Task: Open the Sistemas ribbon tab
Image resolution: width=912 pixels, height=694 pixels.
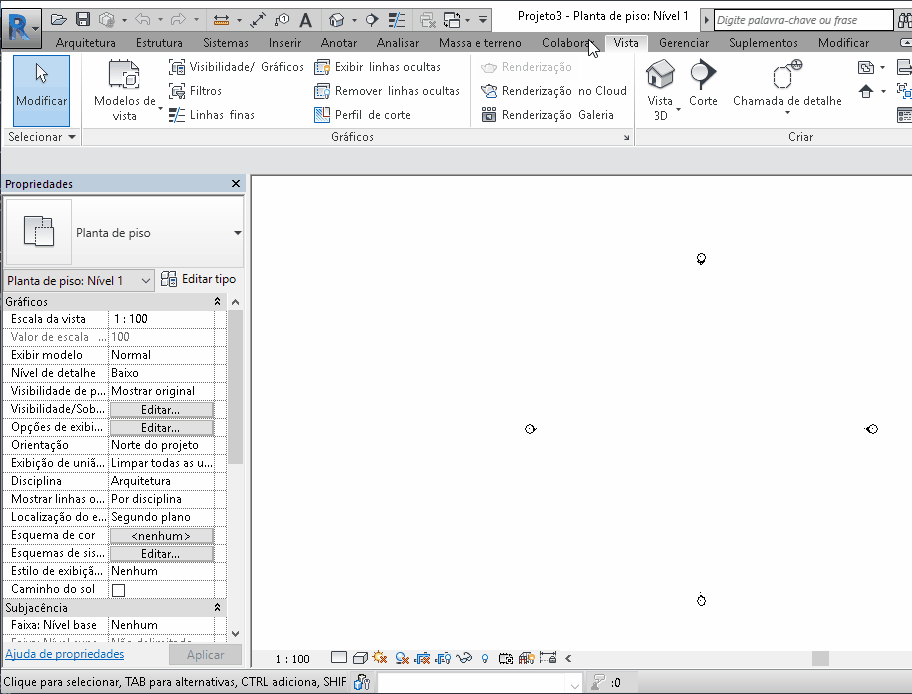Action: [226, 43]
